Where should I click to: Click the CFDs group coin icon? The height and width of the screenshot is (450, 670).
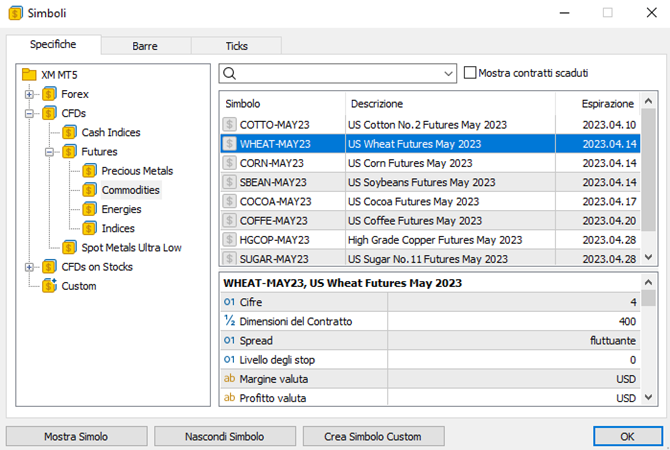pos(49,113)
